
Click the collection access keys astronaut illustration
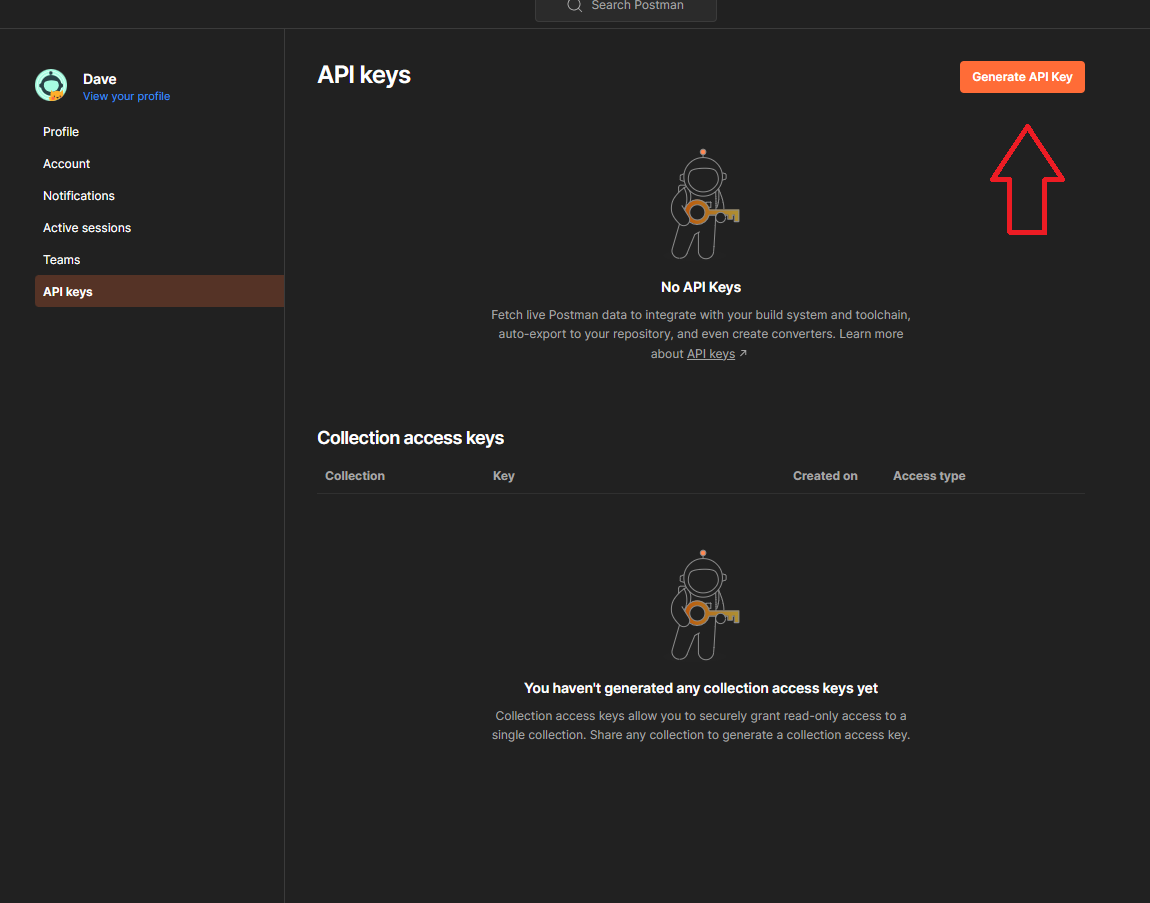click(x=703, y=605)
